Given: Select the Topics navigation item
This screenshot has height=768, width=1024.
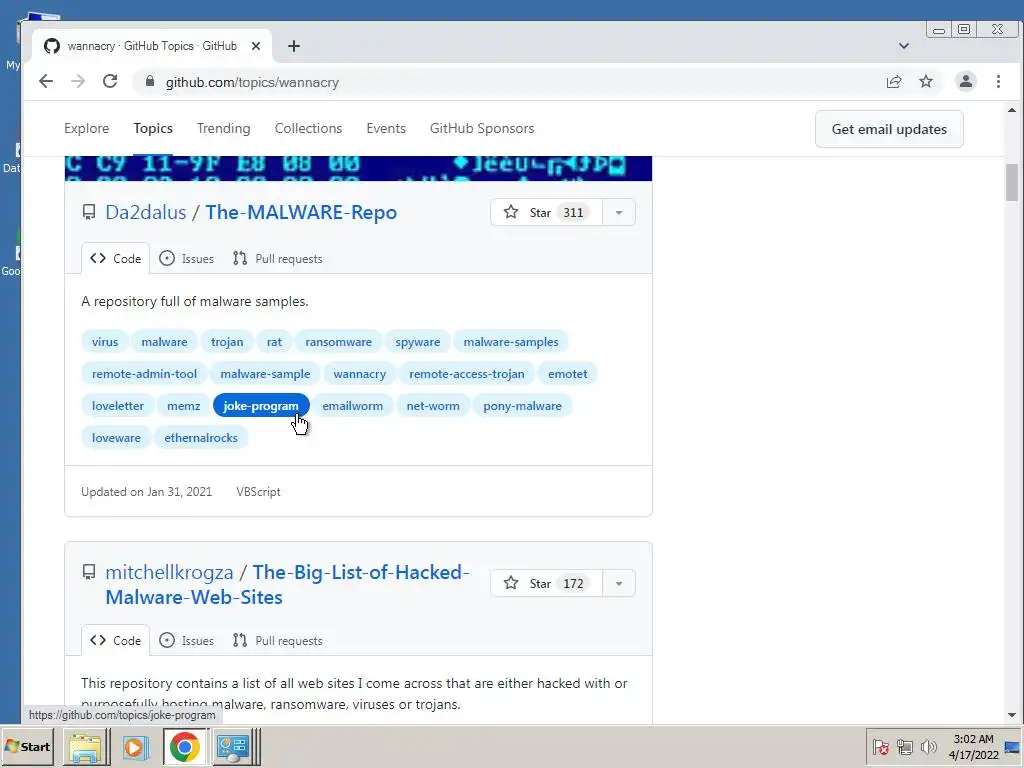Looking at the screenshot, I should pyautogui.click(x=153, y=129).
